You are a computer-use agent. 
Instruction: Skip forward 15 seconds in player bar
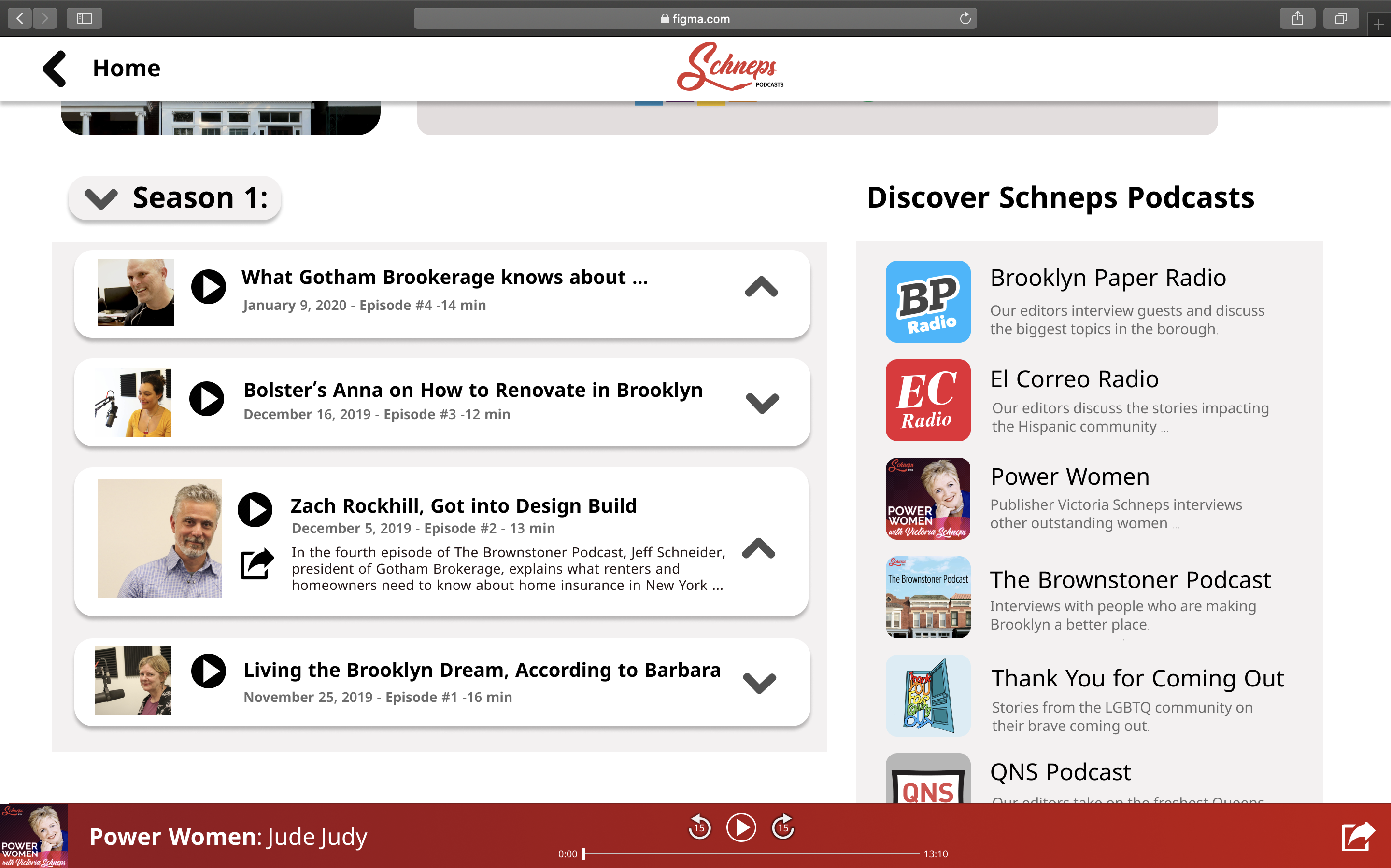point(783,826)
